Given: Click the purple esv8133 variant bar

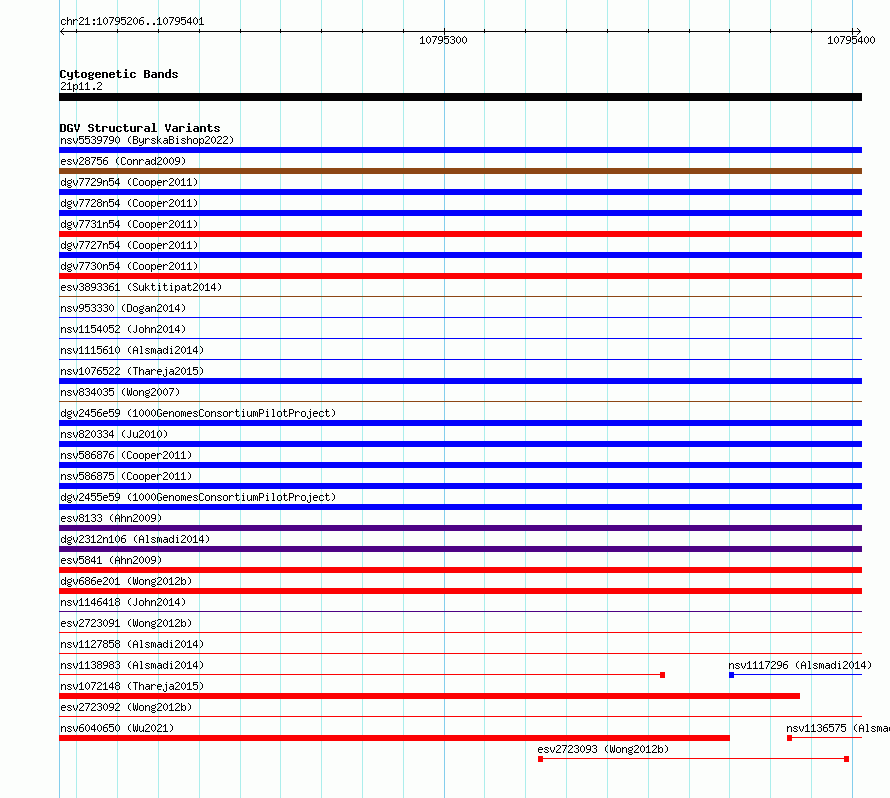Looking at the screenshot, I should click(460, 528).
